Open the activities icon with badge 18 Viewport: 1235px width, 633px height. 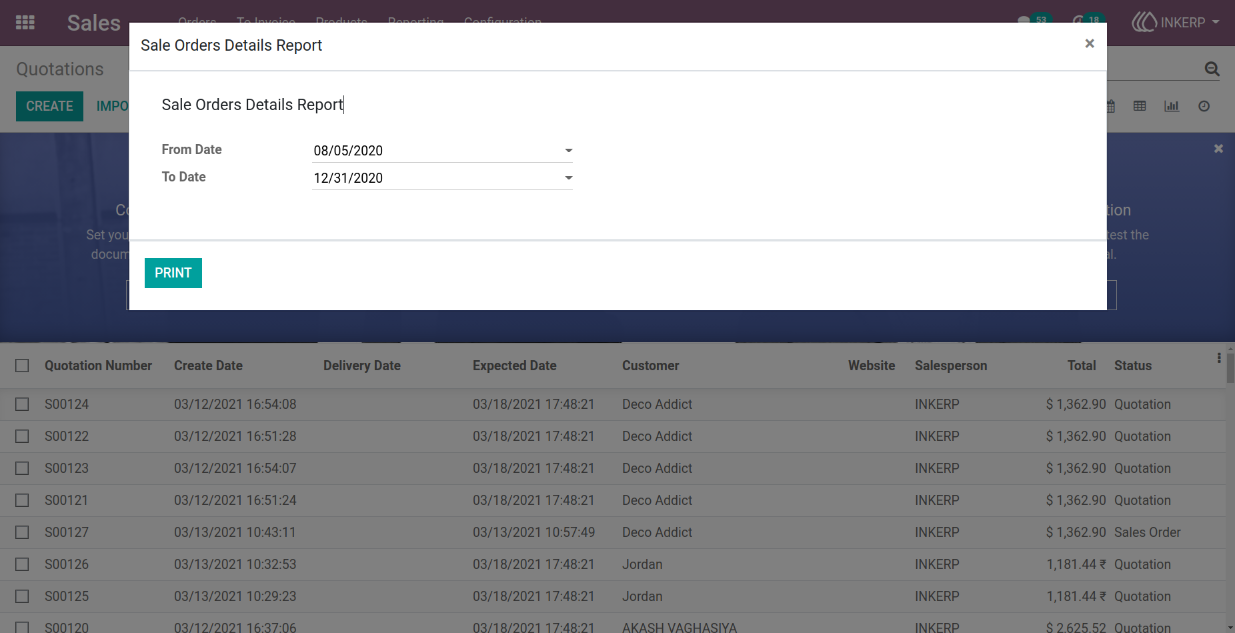point(1087,21)
